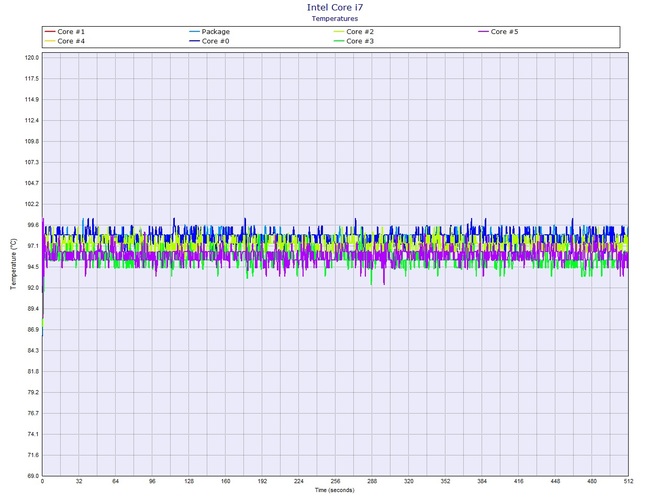Click the Core #3 legend entry

pyautogui.click(x=354, y=41)
